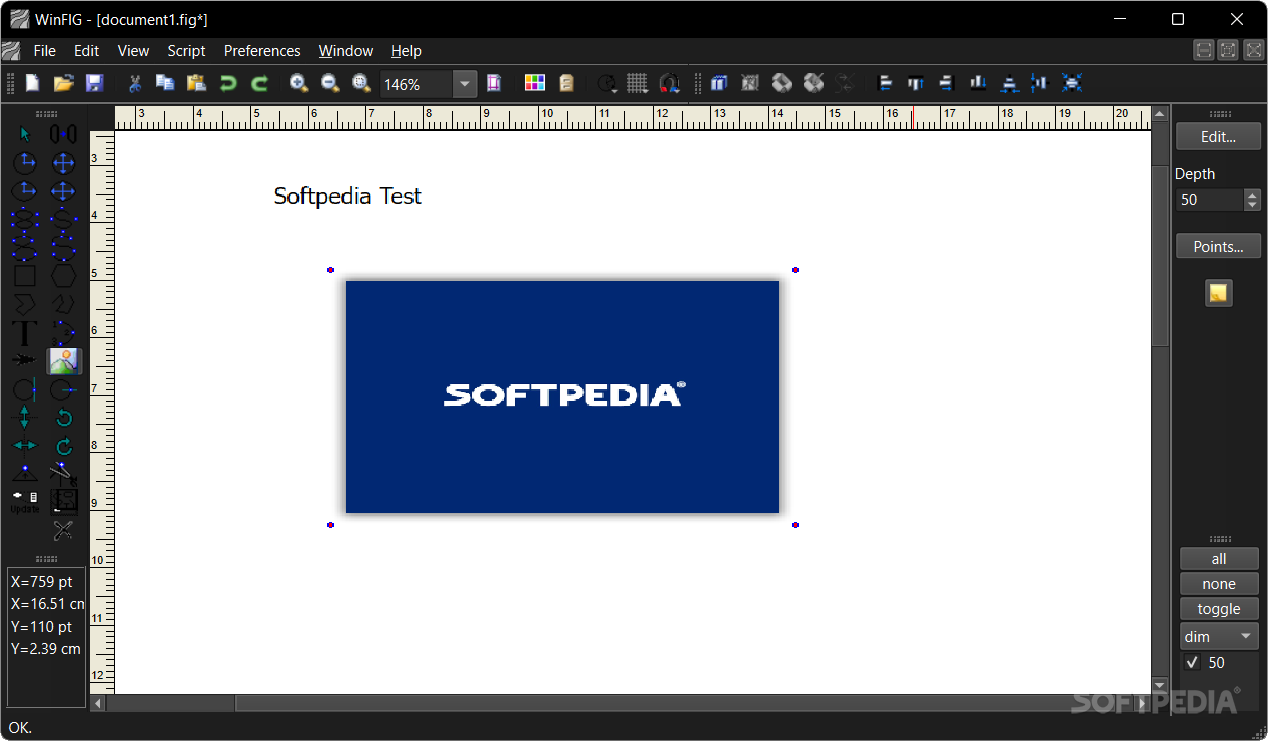
Task: Align objects to bottom edge
Action: pyautogui.click(x=978, y=84)
